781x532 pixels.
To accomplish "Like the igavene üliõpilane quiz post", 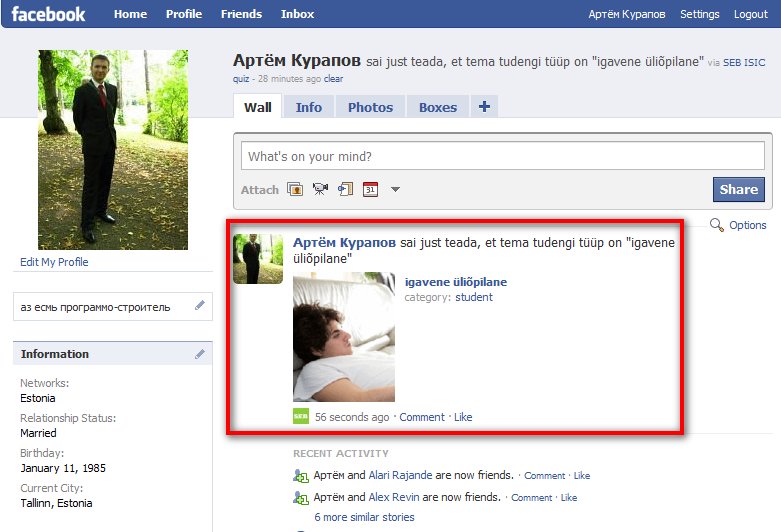I will click(x=463, y=417).
